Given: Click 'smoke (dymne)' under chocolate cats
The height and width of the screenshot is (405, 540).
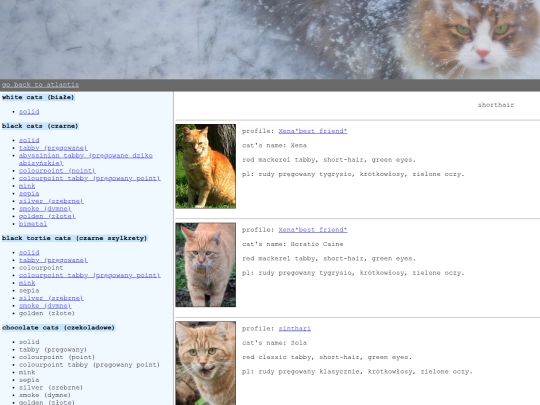Looking at the screenshot, I should 45,395.
